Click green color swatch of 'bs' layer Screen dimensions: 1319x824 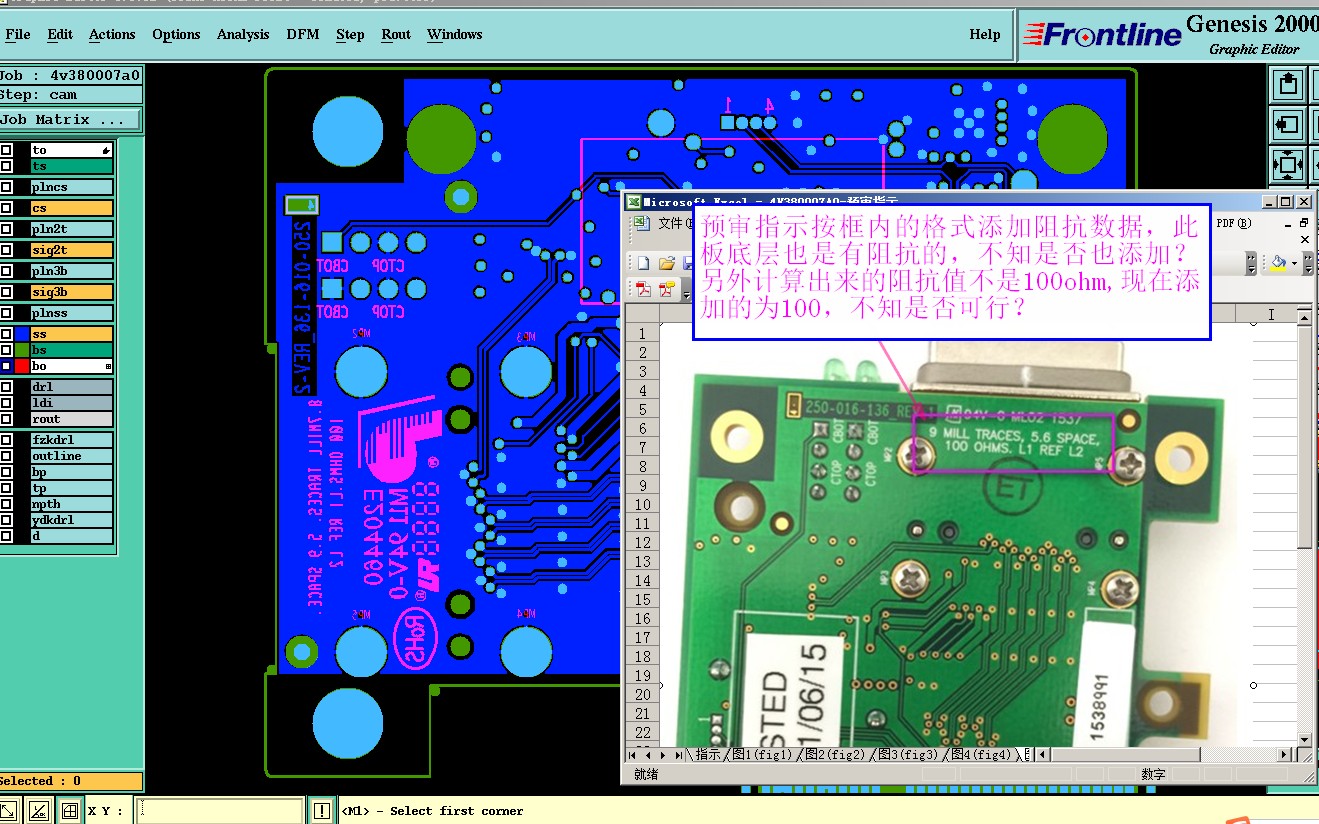click(x=22, y=350)
